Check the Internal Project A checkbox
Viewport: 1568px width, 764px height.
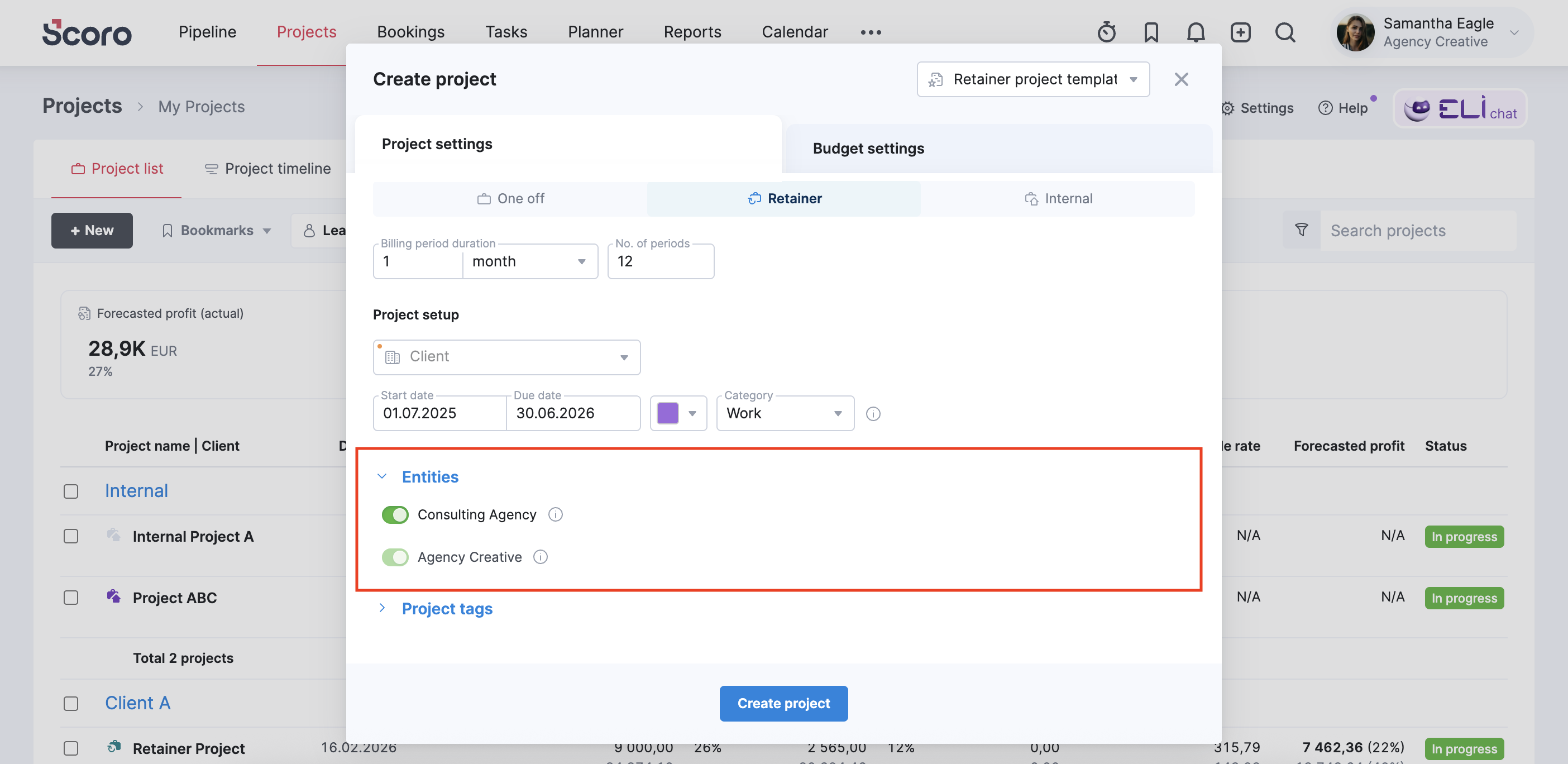tap(70, 536)
